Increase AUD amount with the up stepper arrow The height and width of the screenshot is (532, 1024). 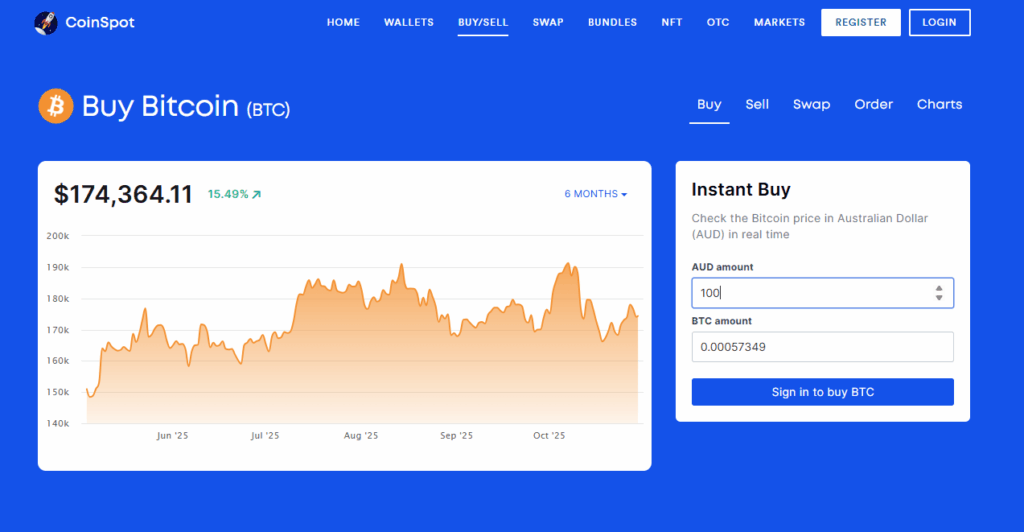pyautogui.click(x=938, y=289)
